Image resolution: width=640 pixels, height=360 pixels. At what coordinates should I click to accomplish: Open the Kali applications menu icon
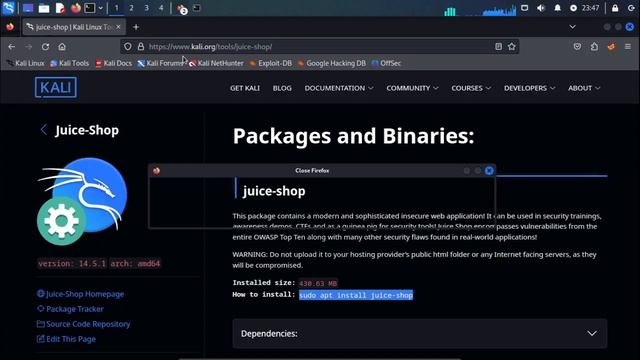pyautogui.click(x=8, y=8)
